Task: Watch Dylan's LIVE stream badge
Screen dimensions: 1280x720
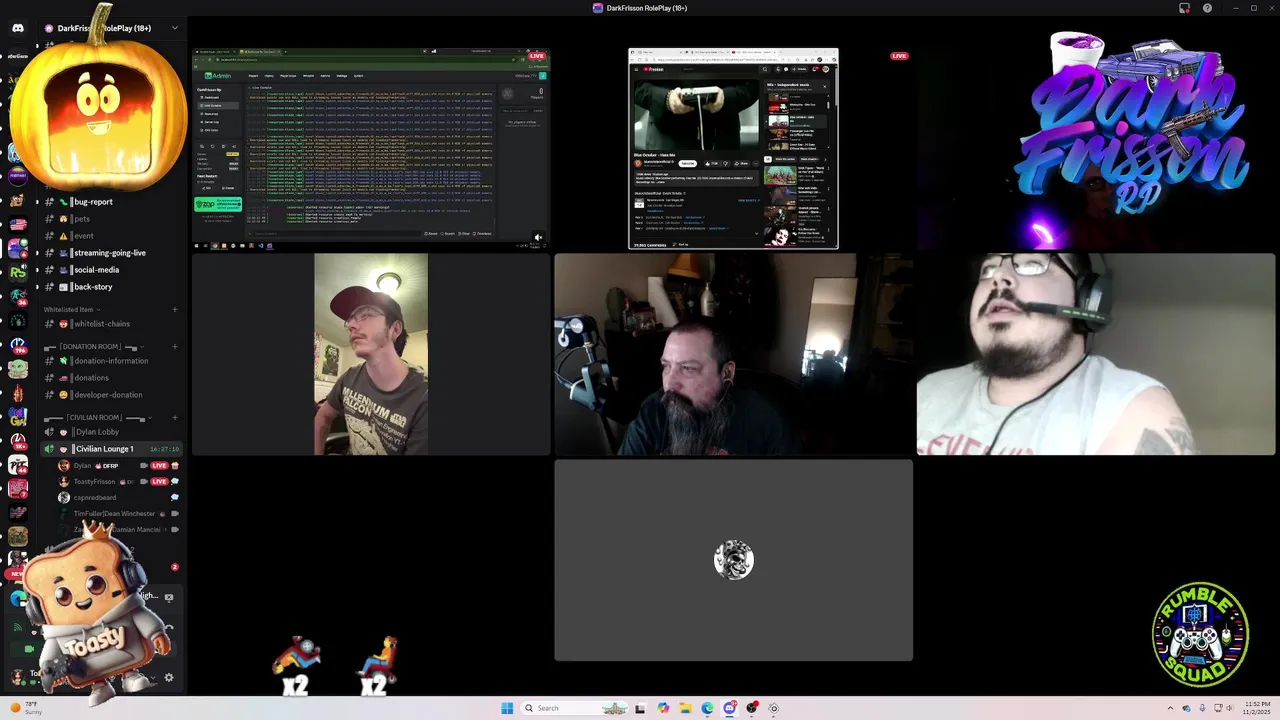Action: pos(159,466)
